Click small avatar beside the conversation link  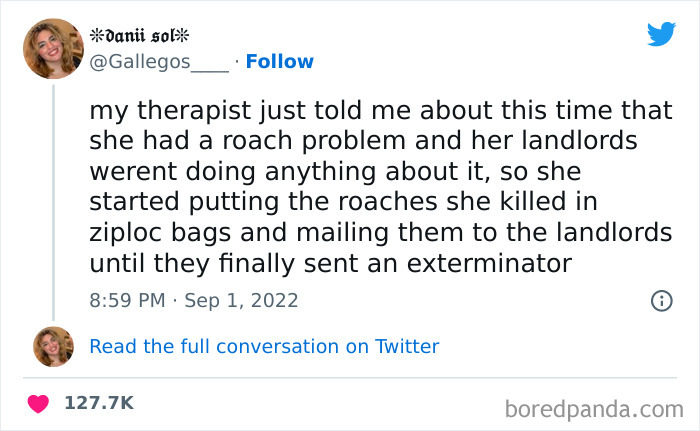point(53,346)
